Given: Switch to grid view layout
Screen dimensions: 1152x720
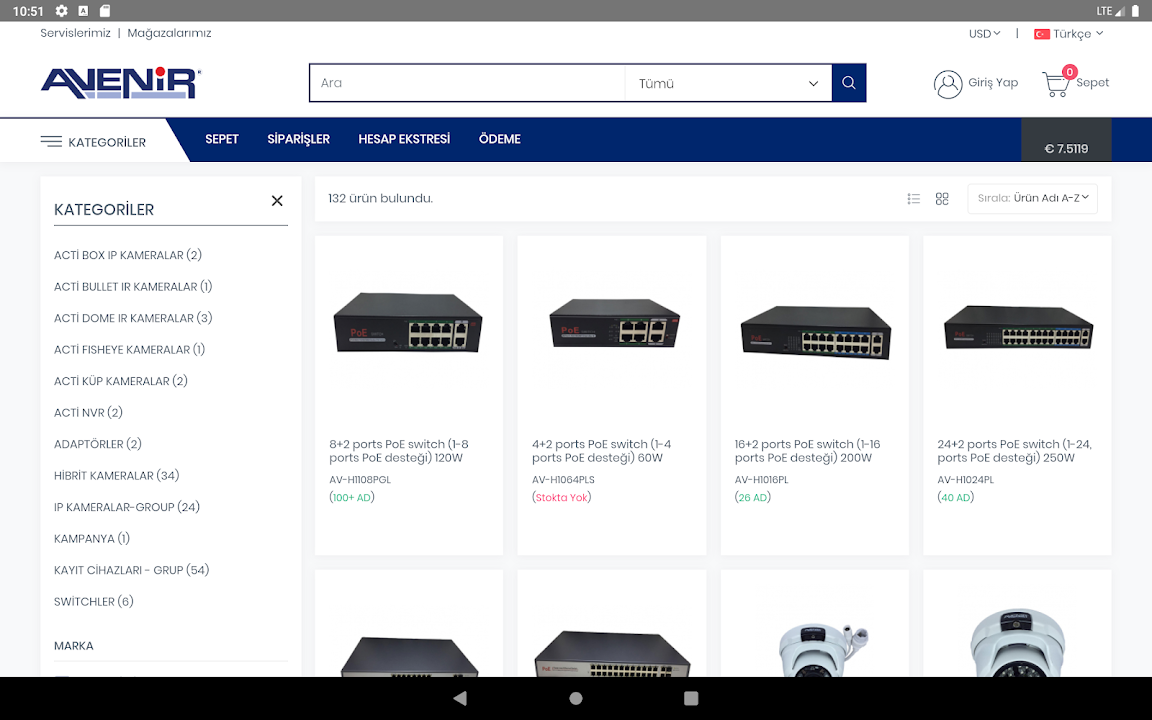Looking at the screenshot, I should (942, 199).
